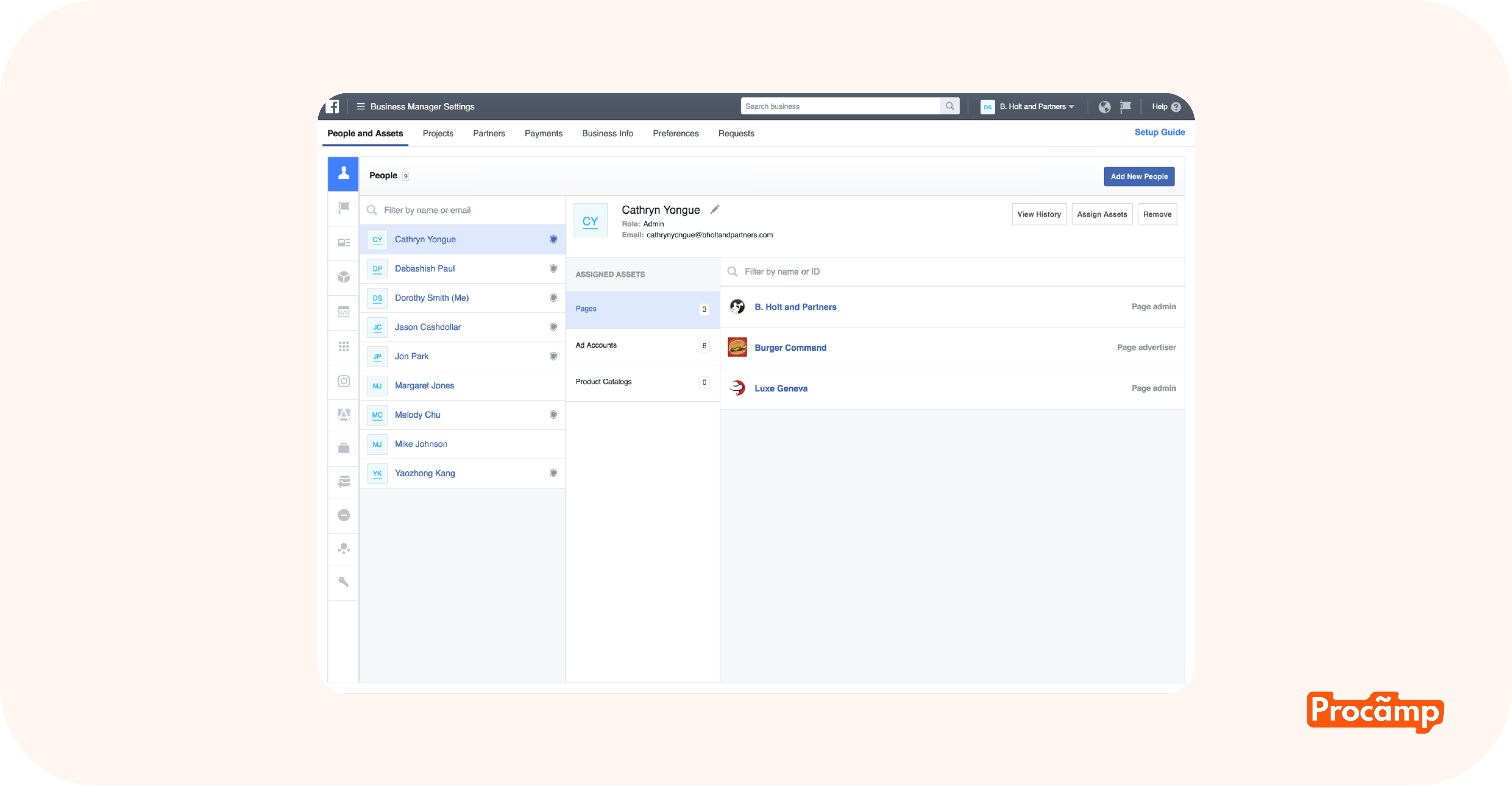Open the Product Catalogs box icon
The image size is (1512, 786).
[343, 277]
